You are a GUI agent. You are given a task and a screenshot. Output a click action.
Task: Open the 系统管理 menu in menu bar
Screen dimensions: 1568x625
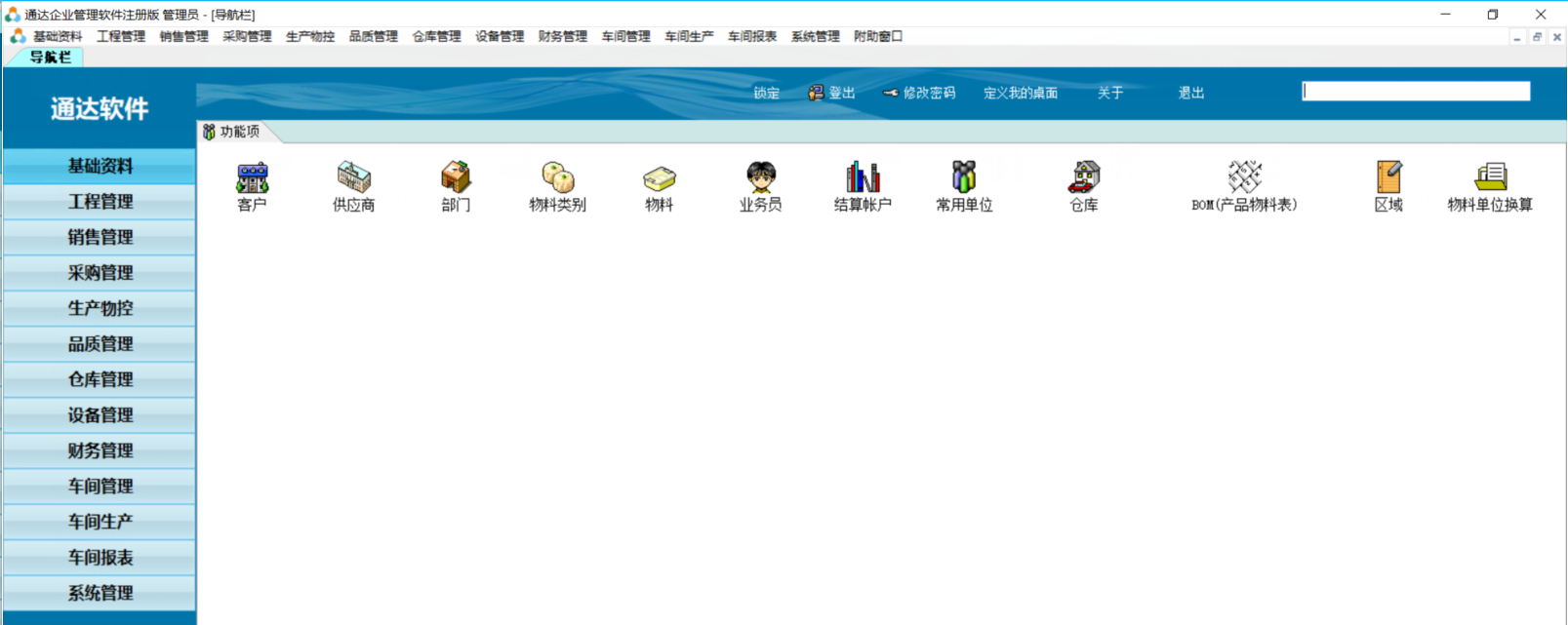(x=816, y=36)
